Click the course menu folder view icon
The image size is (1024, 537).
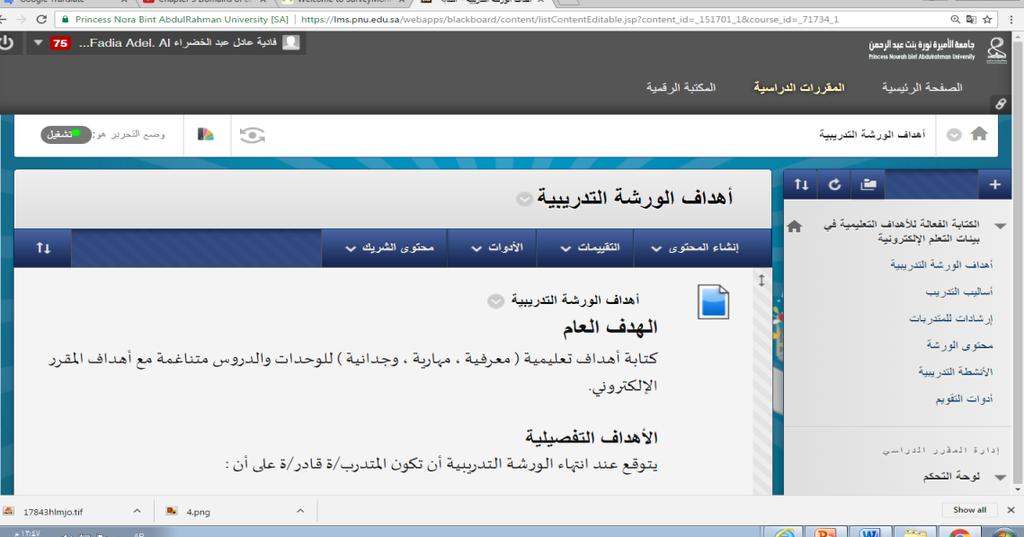point(868,185)
